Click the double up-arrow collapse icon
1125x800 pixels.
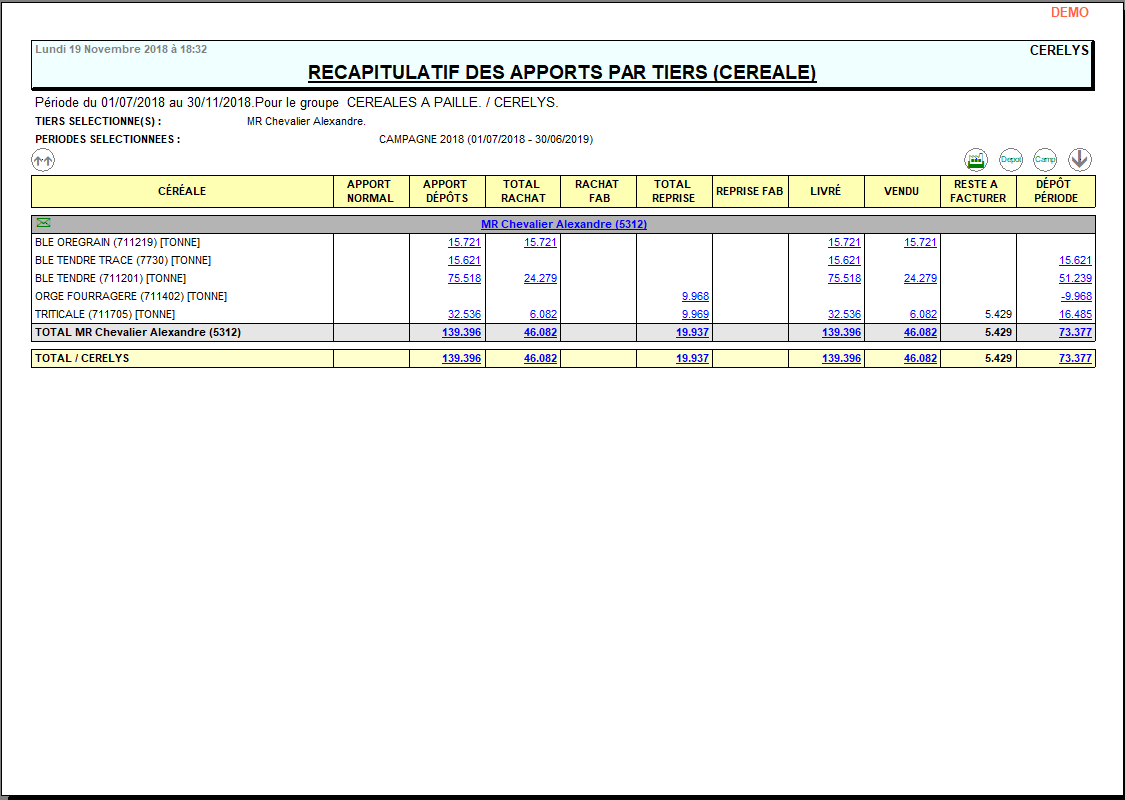pyautogui.click(x=43, y=159)
